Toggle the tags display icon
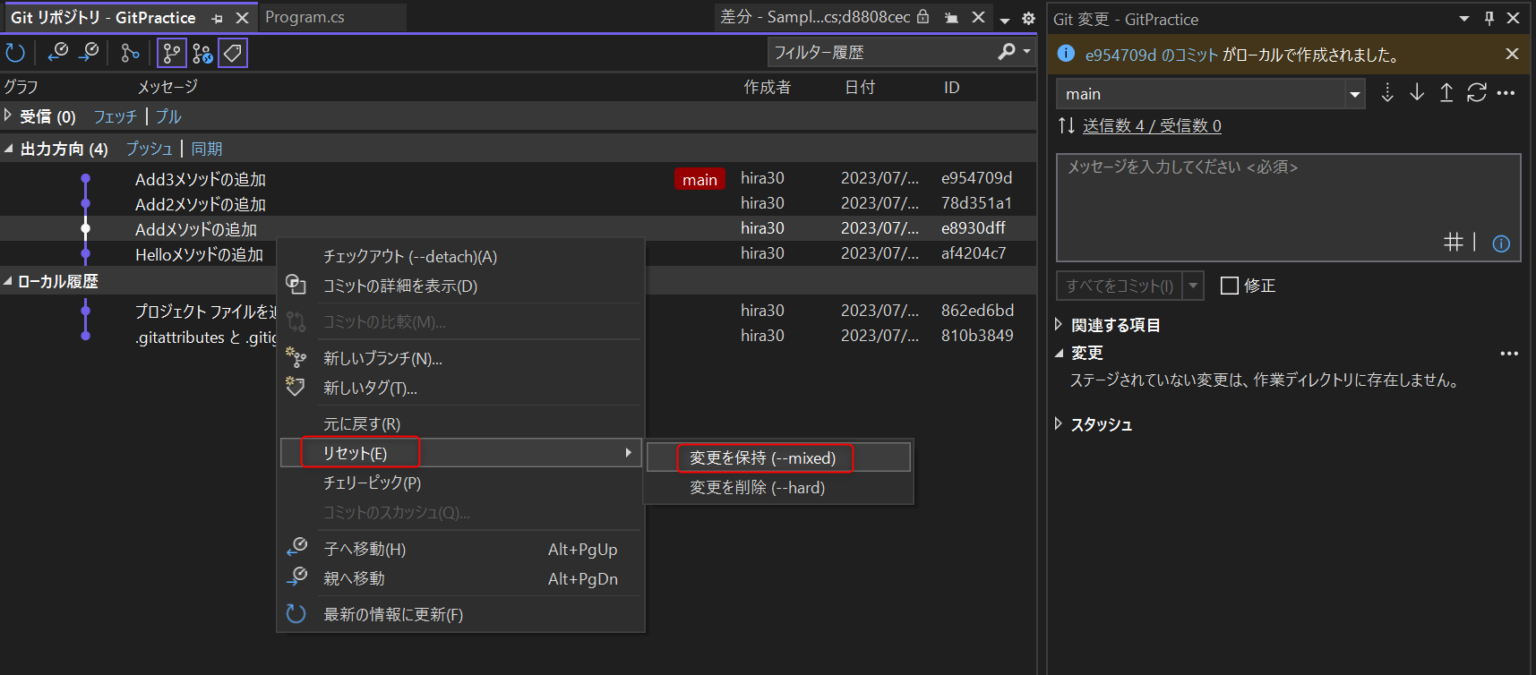 231,51
